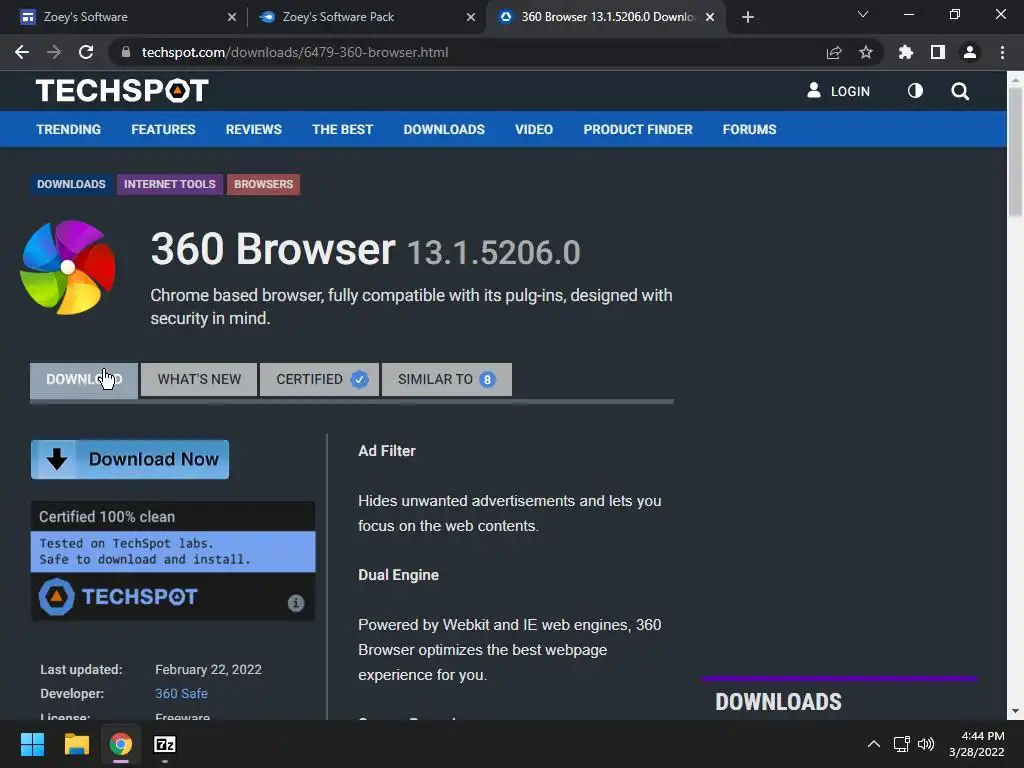Select the CERTIFIED tab
The height and width of the screenshot is (768, 1024).
(319, 379)
